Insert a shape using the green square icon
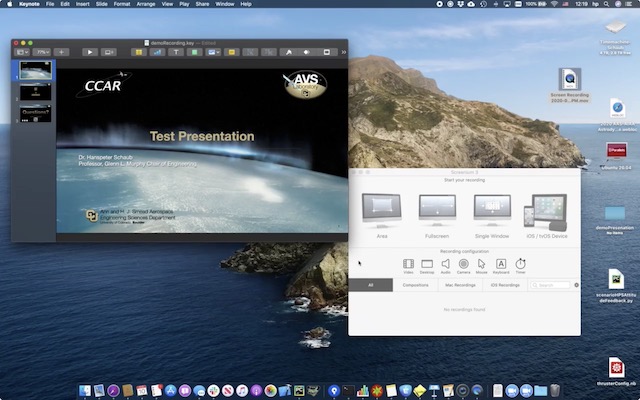The height and width of the screenshot is (400, 640). pos(194,52)
